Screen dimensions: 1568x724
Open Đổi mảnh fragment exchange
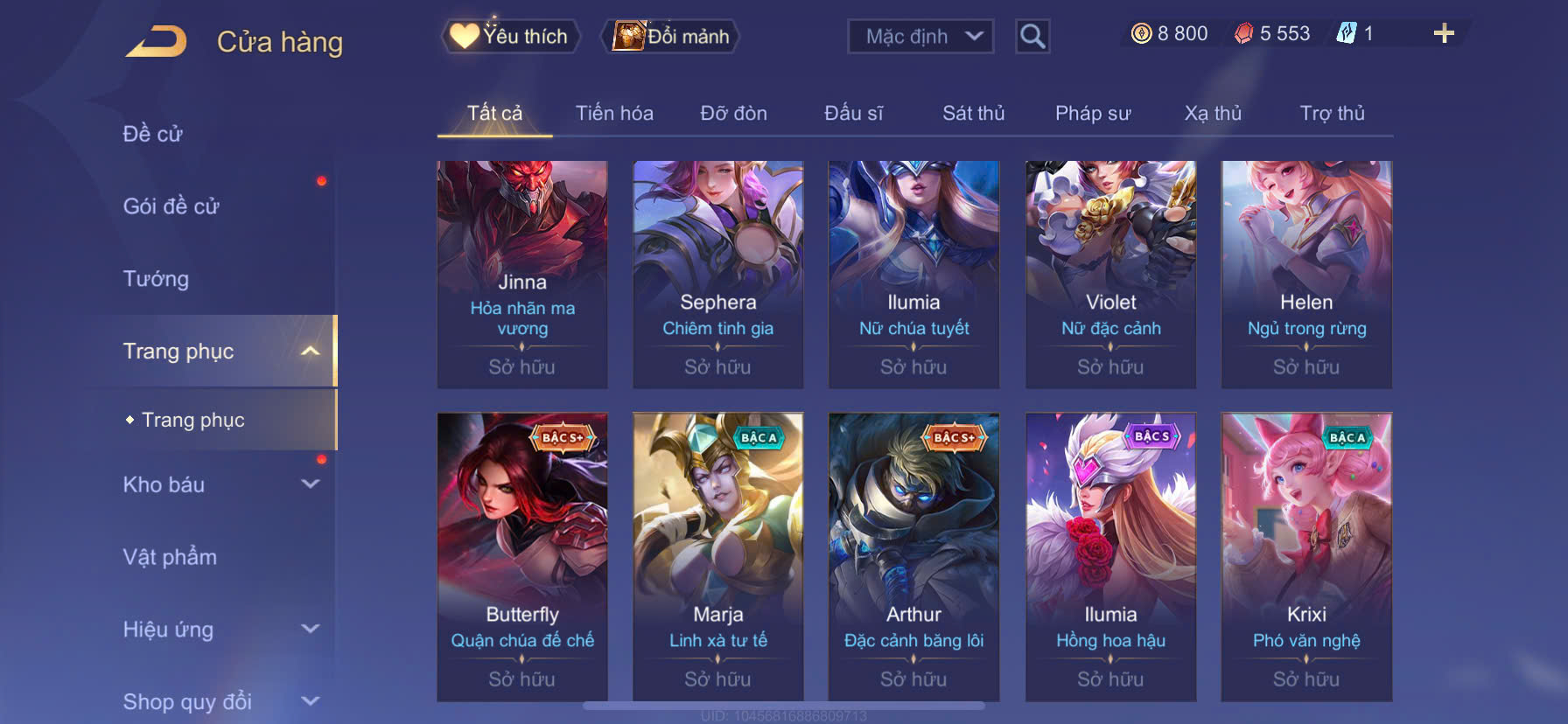click(671, 36)
